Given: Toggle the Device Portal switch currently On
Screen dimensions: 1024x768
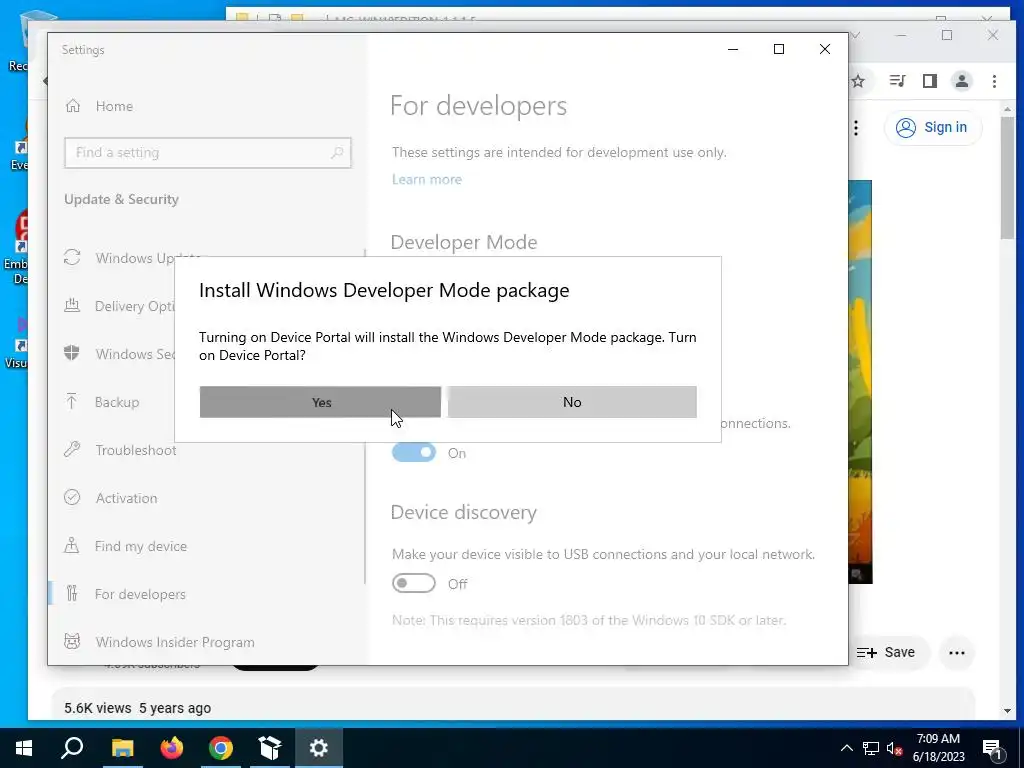Looking at the screenshot, I should (413, 452).
